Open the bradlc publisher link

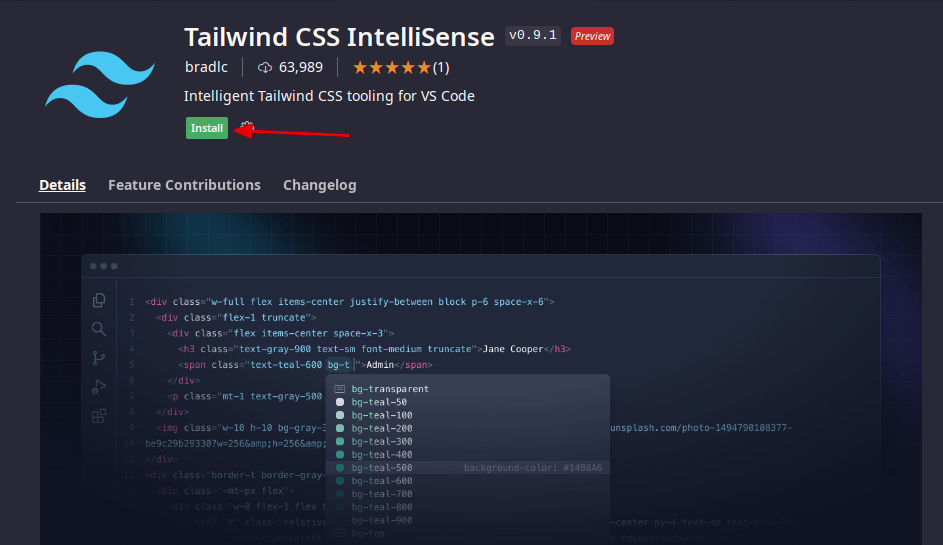[x=206, y=67]
